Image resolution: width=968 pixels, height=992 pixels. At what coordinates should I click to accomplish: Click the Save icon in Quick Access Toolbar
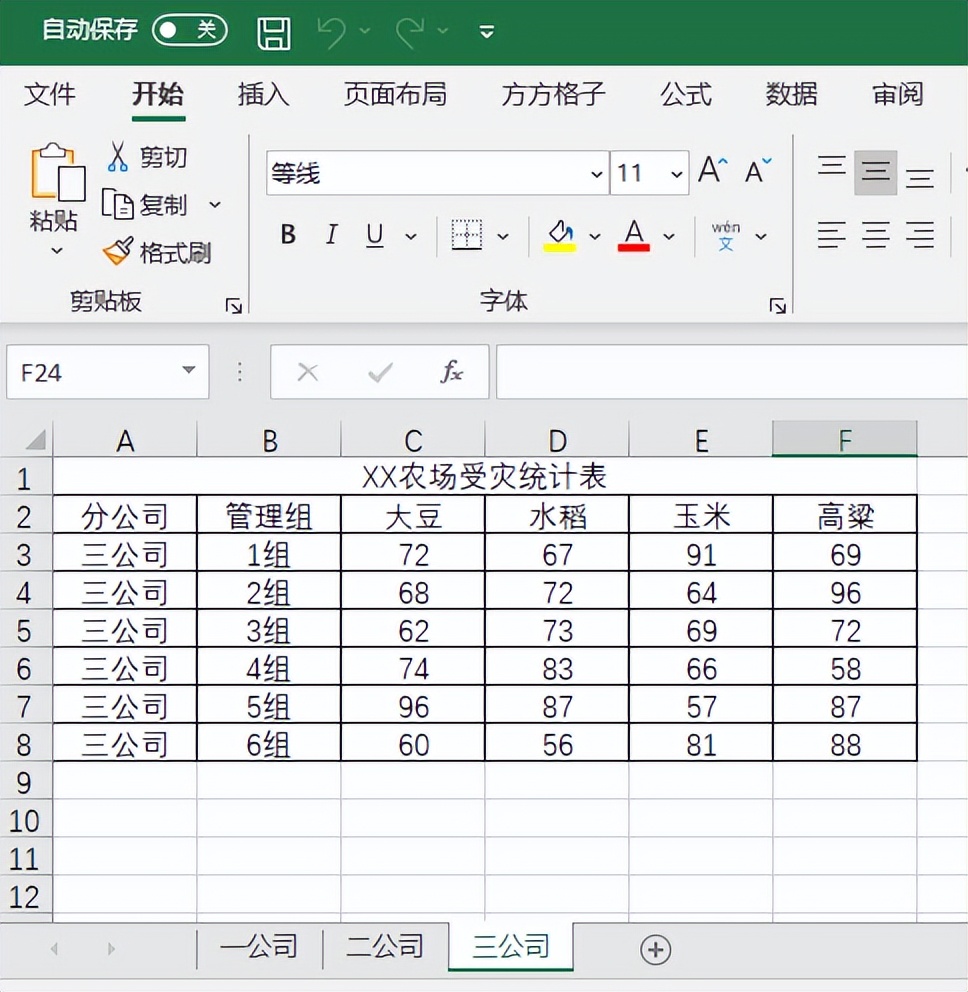click(272, 31)
